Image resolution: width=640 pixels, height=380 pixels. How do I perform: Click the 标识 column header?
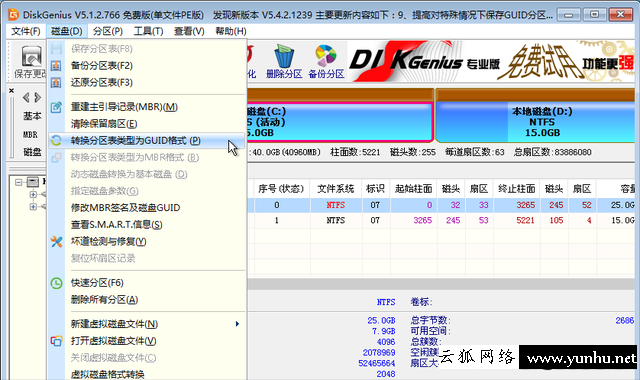(x=375, y=189)
